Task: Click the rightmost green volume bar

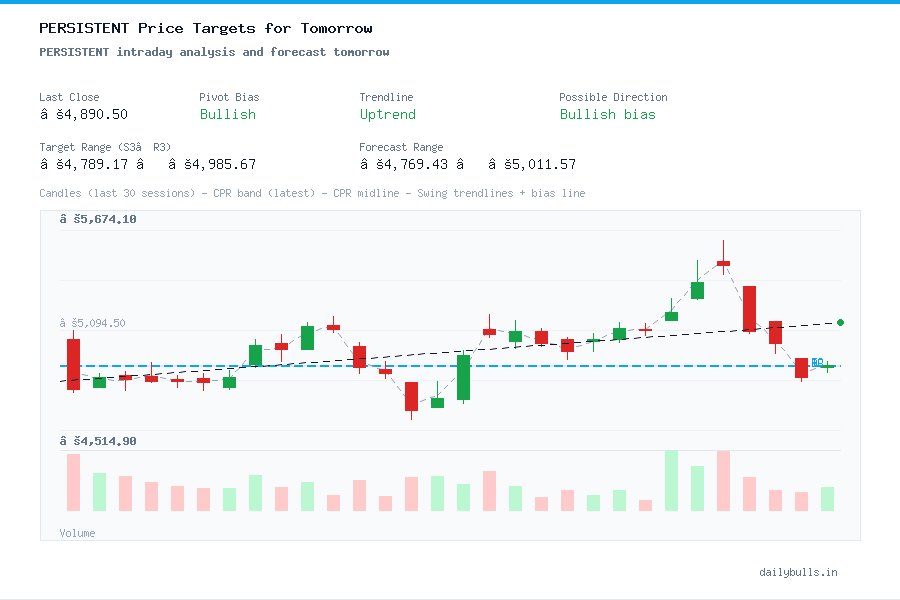Action: [827, 499]
